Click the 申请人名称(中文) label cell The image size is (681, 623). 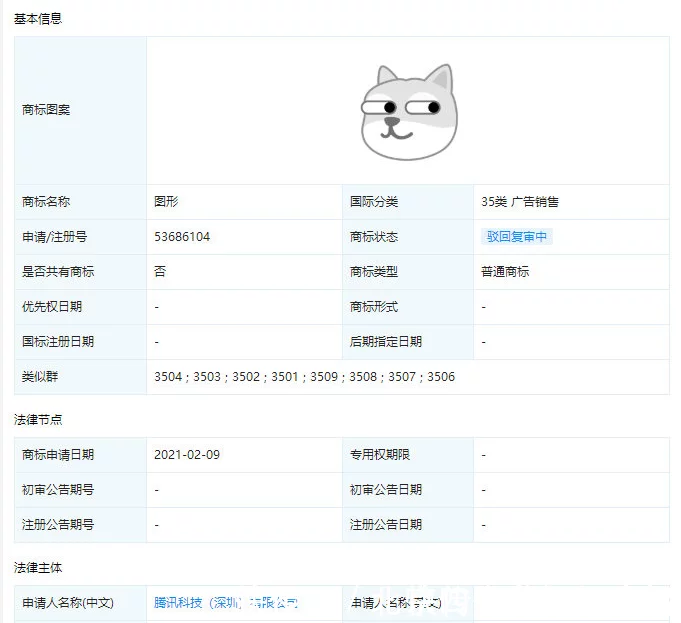[x=80, y=603]
